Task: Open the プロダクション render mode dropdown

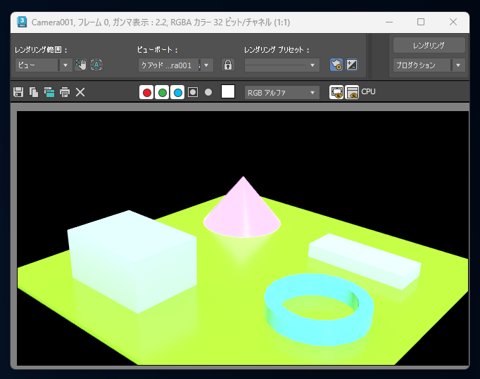Action: pos(429,65)
